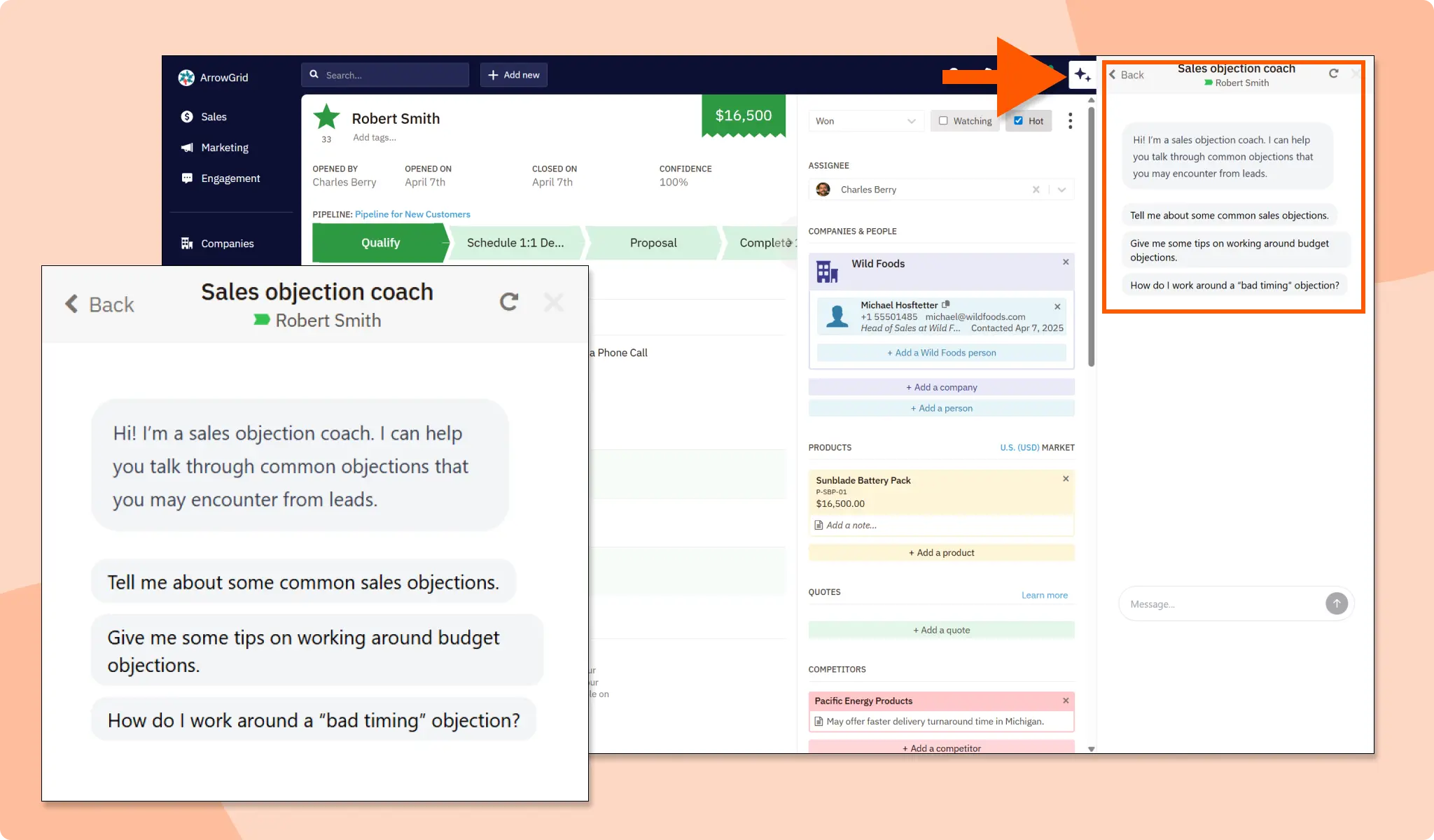Image resolution: width=1434 pixels, height=840 pixels.
Task: Uncheck the Hot checkbox
Action: pyautogui.click(x=1018, y=120)
